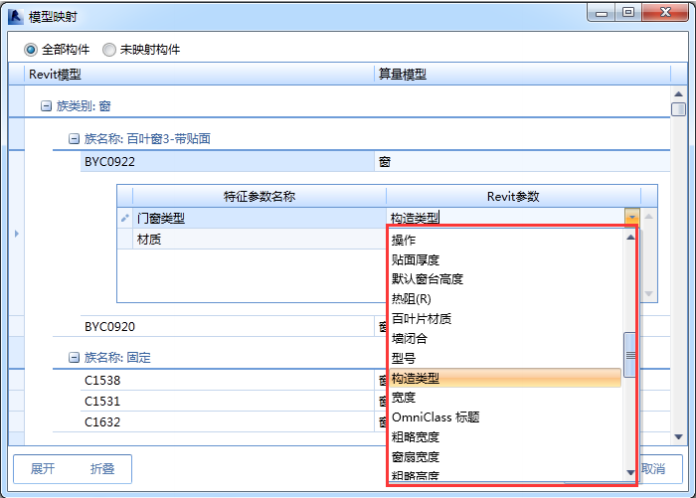
Task: Click the 展开 button
Action: tap(43, 469)
